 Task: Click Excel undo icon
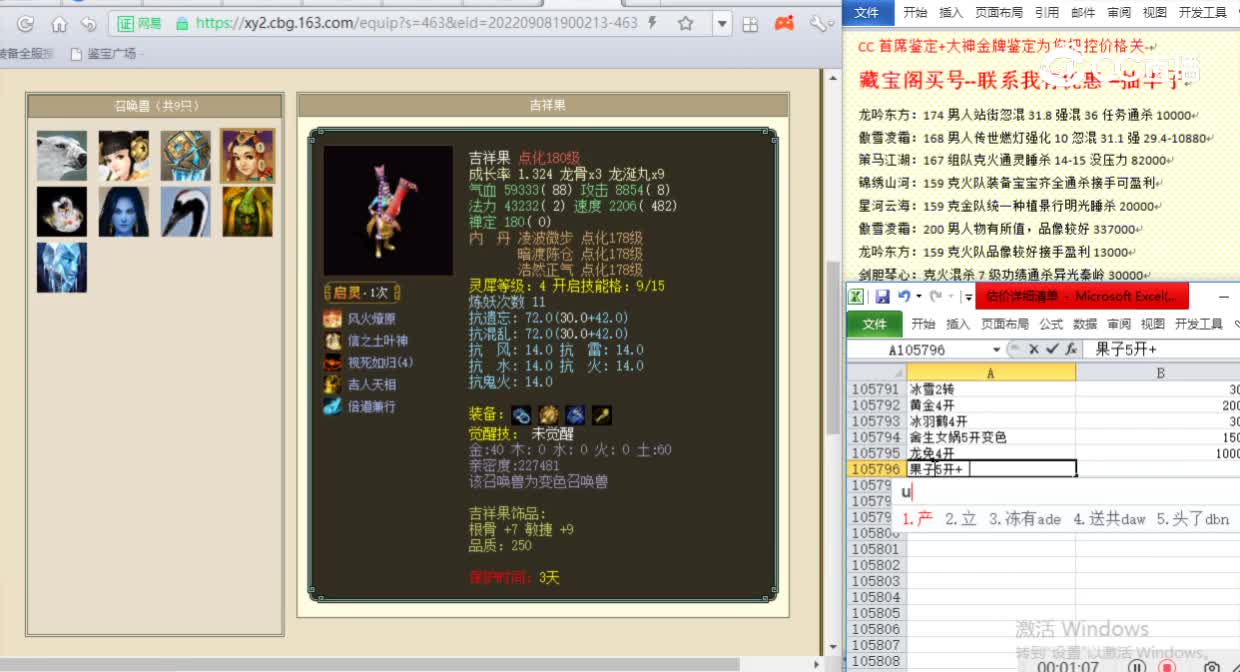pos(905,297)
